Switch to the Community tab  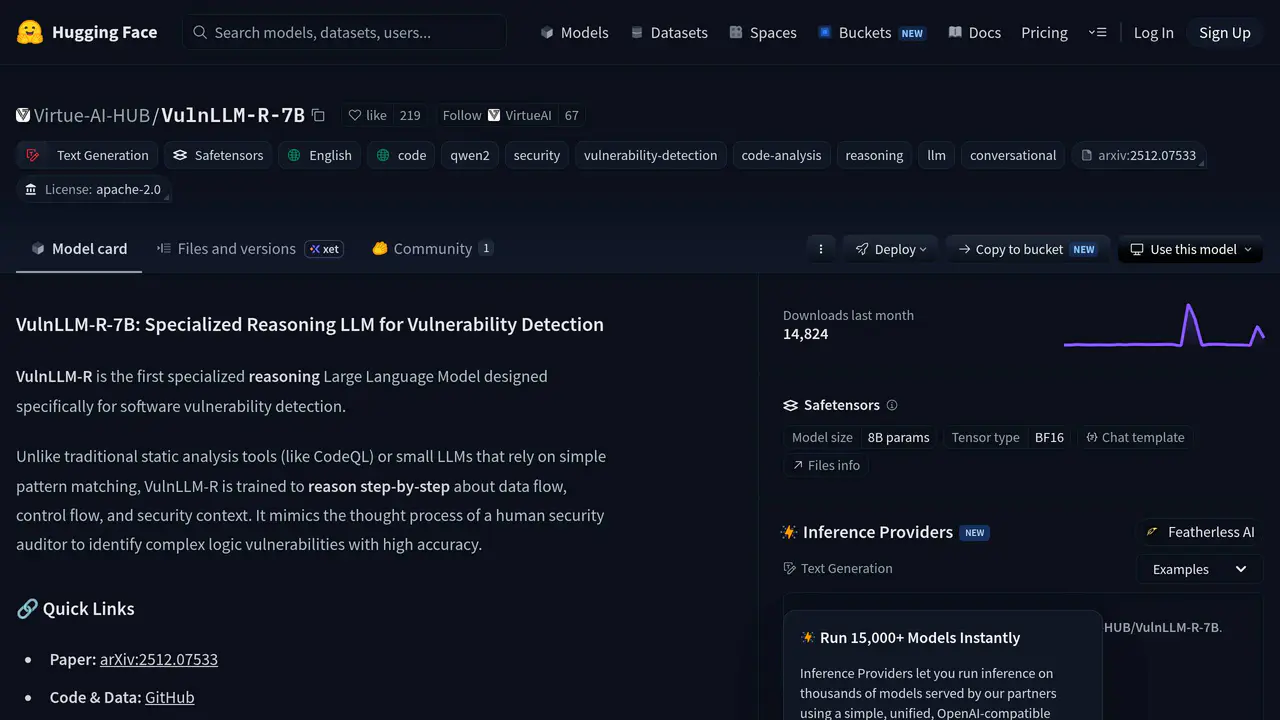pos(432,249)
